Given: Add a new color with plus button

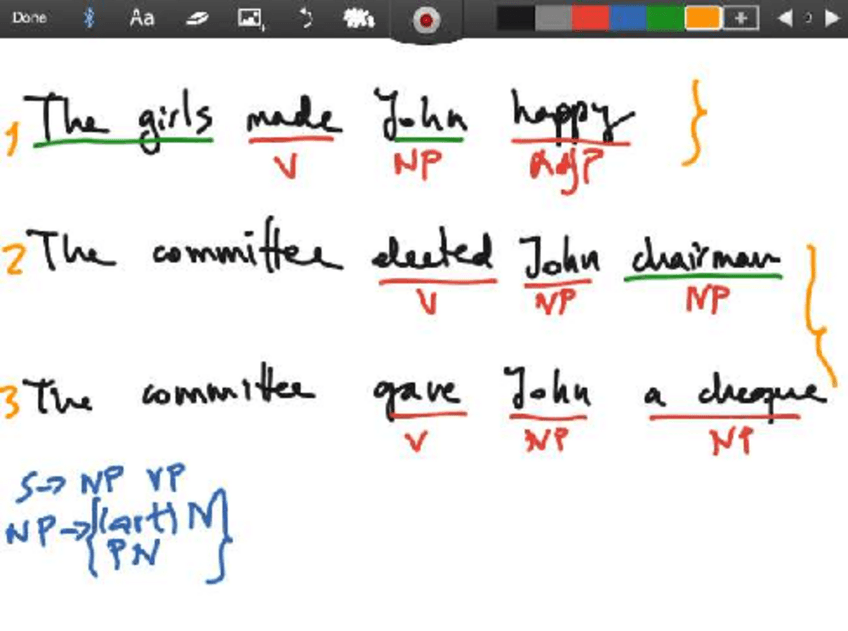Looking at the screenshot, I should click(x=741, y=18).
